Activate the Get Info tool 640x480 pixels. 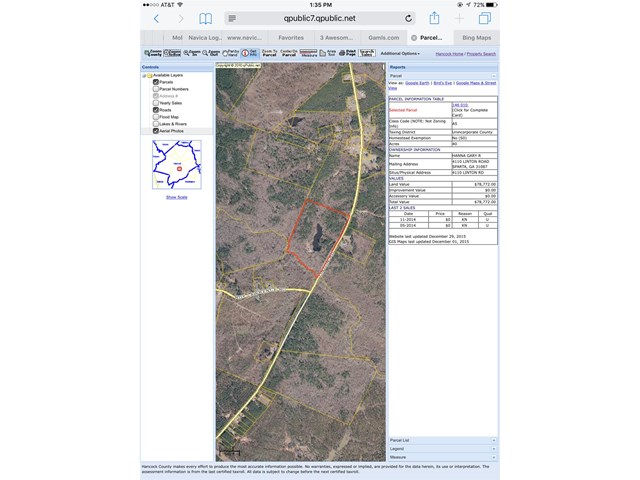click(x=249, y=53)
